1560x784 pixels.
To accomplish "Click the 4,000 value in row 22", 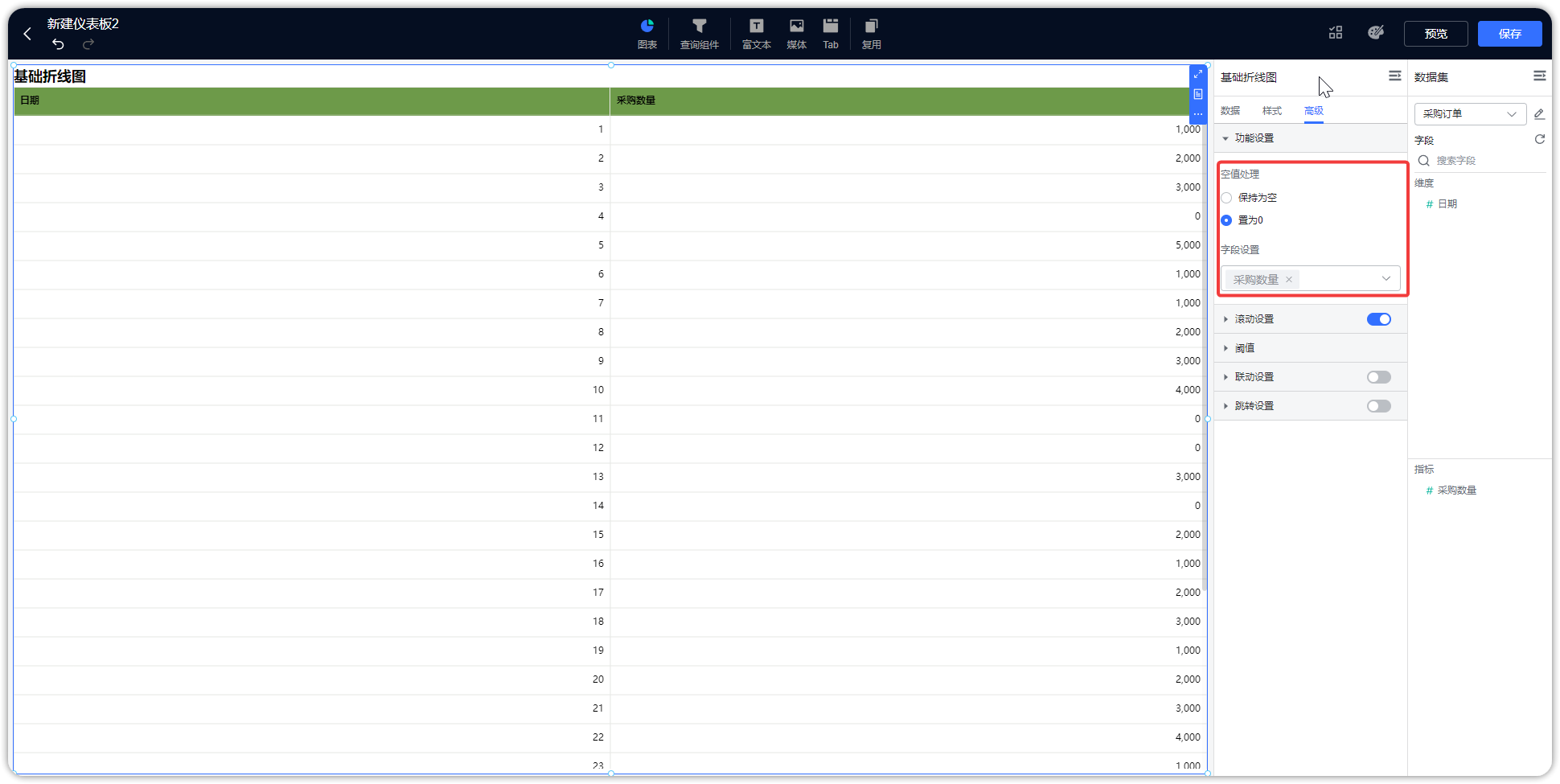I will pos(1188,737).
